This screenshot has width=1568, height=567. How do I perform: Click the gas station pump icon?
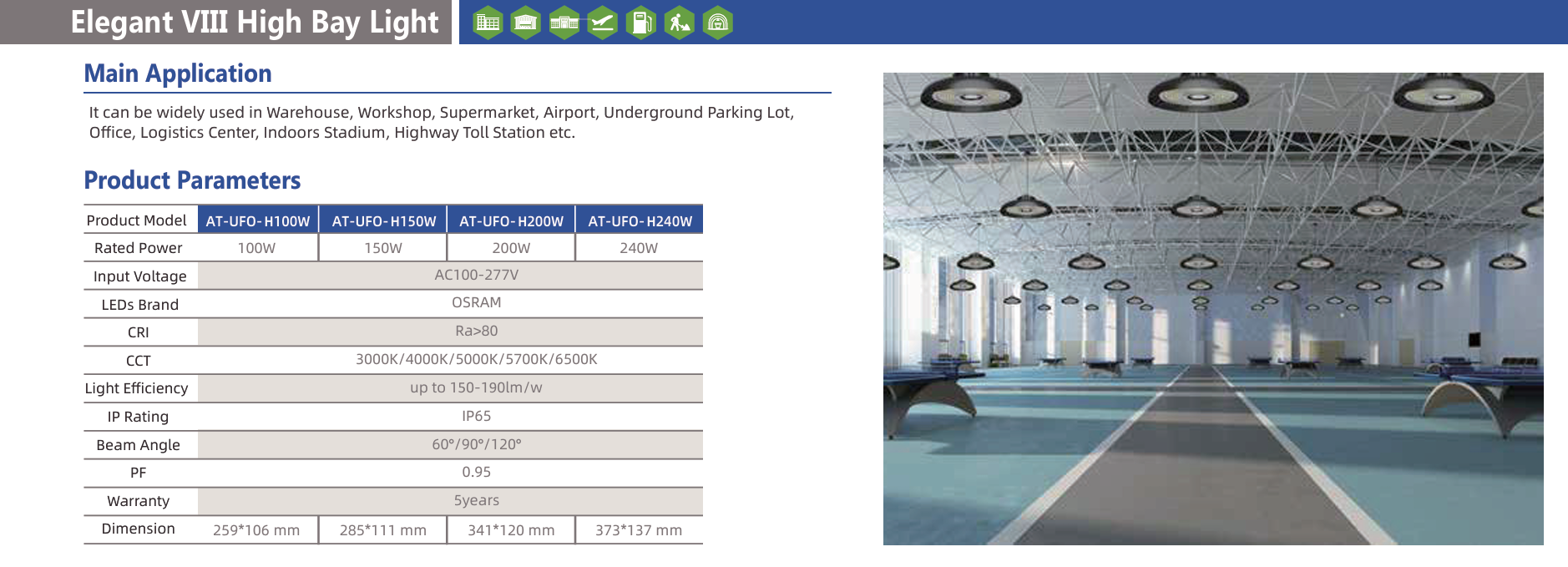click(x=640, y=23)
